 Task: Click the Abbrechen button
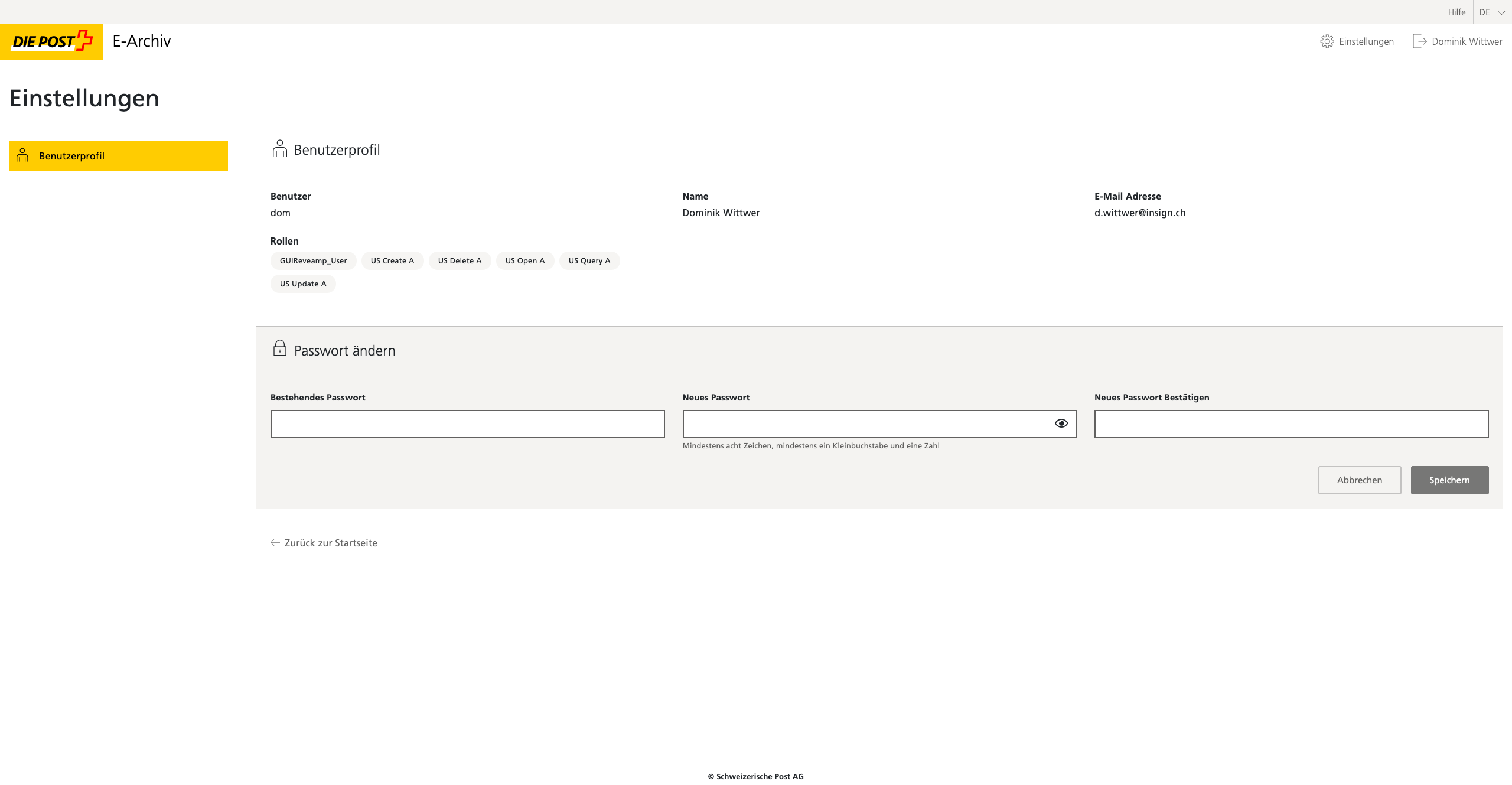point(1360,480)
